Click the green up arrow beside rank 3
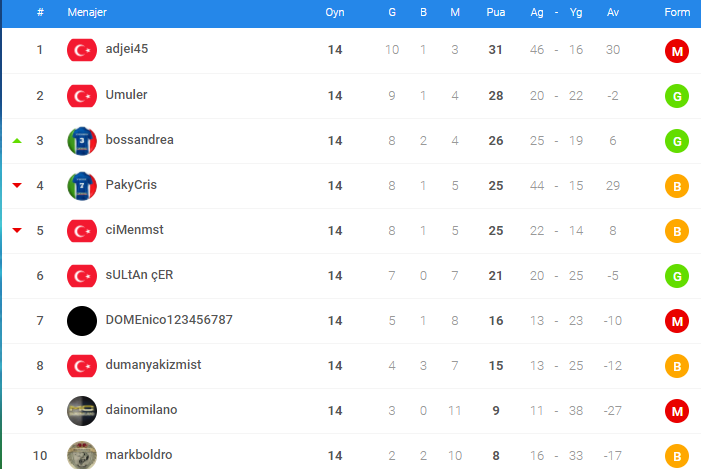 (17, 141)
